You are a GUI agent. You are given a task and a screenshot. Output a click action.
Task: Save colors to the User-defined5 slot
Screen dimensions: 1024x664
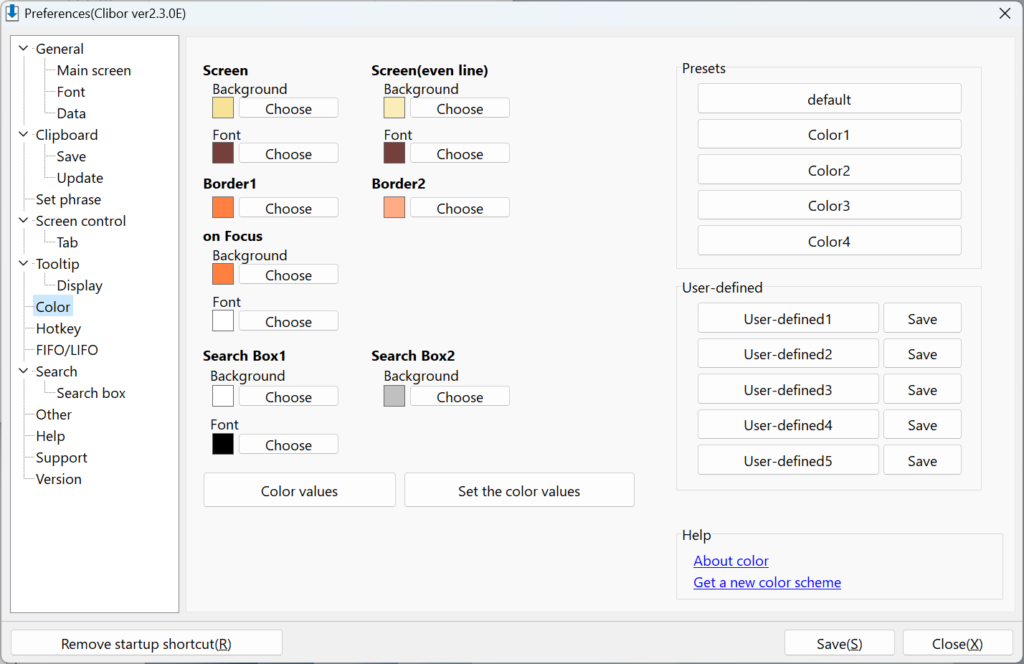pos(922,461)
